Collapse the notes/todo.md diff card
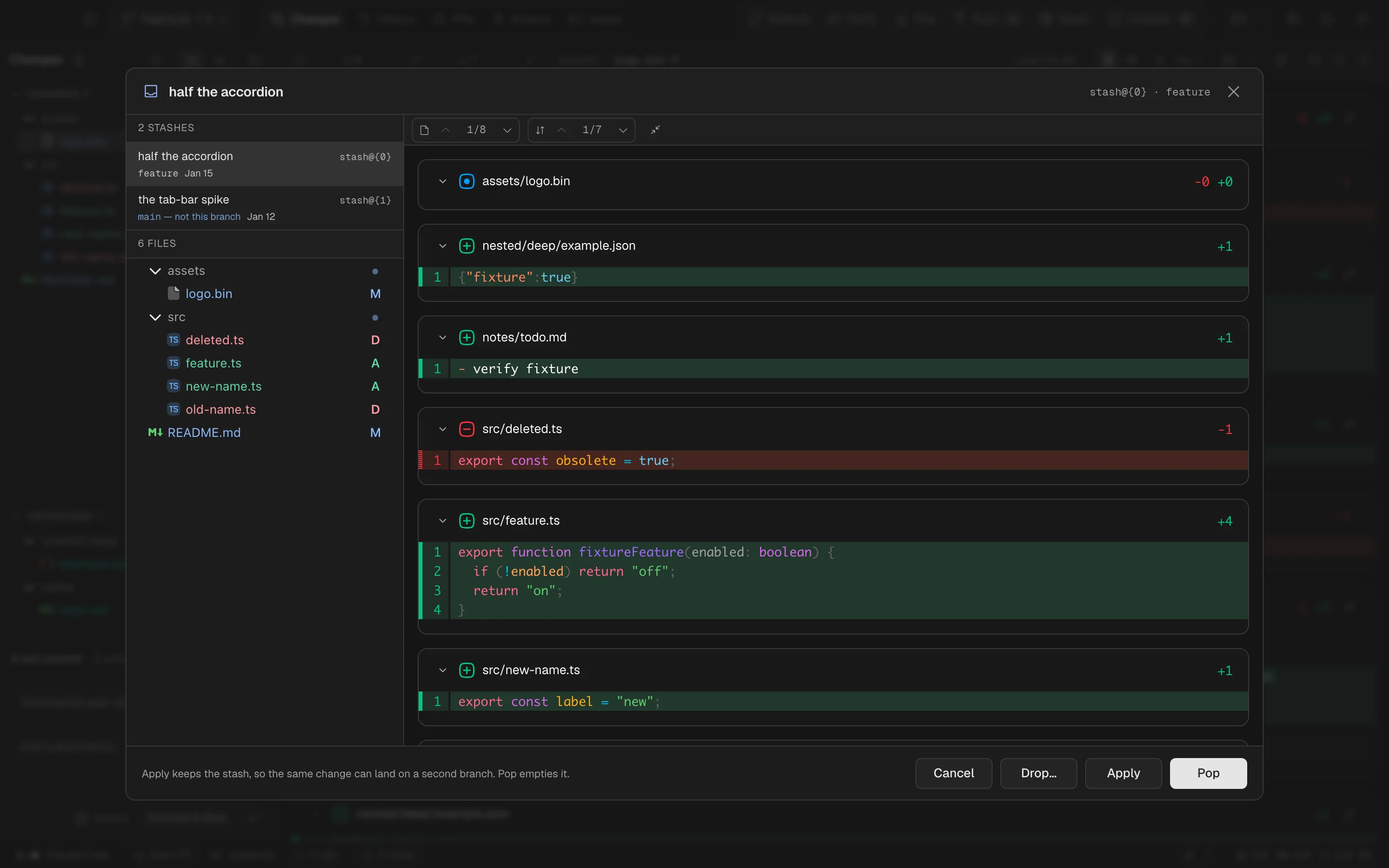 coord(443,338)
